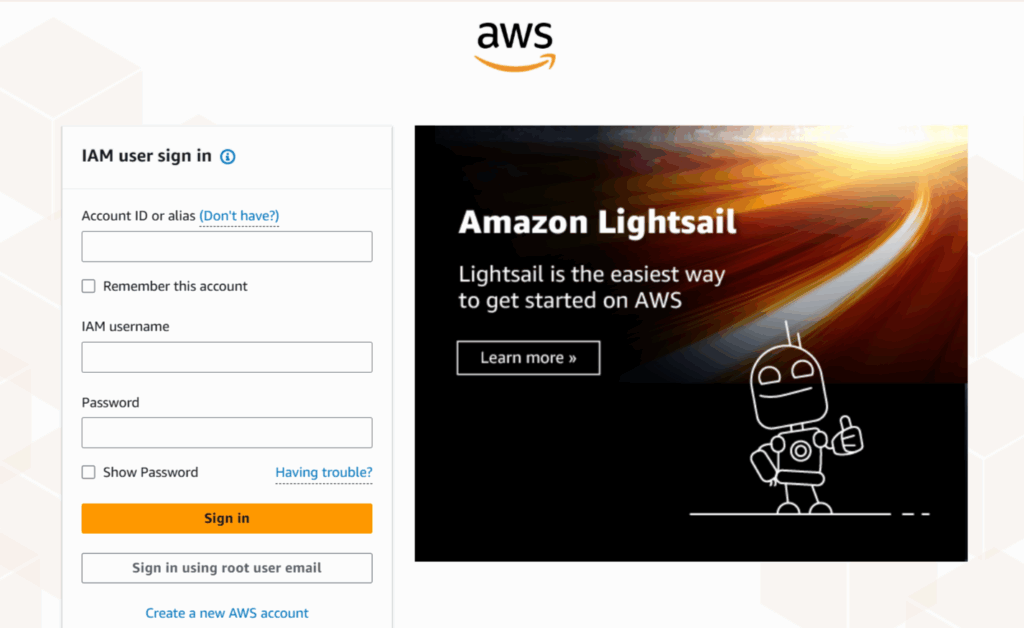Viewport: 1024px width, 628px height.
Task: Click the robot illustration in the Lightsail banner
Action: [797, 420]
